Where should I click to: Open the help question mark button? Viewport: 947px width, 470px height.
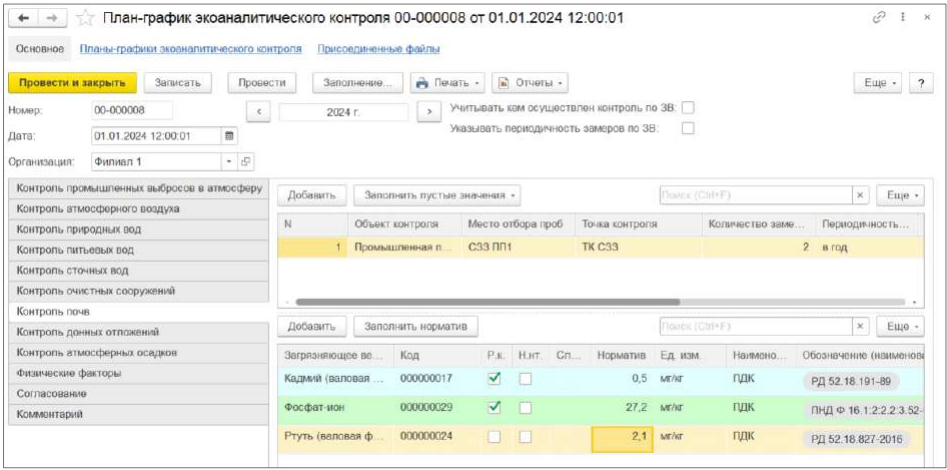click(920, 83)
